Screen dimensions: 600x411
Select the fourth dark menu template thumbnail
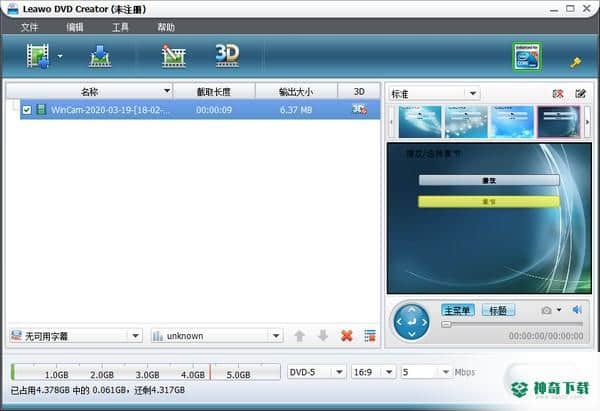tap(559, 122)
